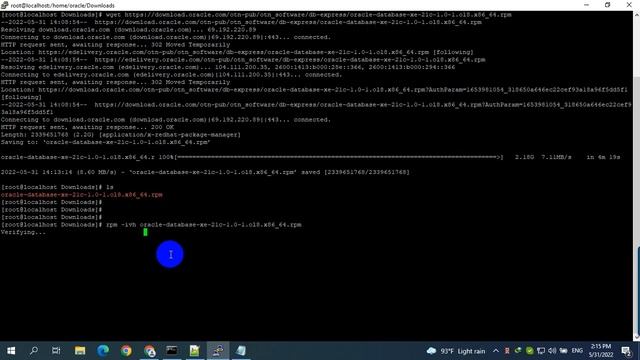The width and height of the screenshot is (640, 360).
Task: Click the 'rpm -ivh' command line
Action: pyautogui.click(x=151, y=225)
